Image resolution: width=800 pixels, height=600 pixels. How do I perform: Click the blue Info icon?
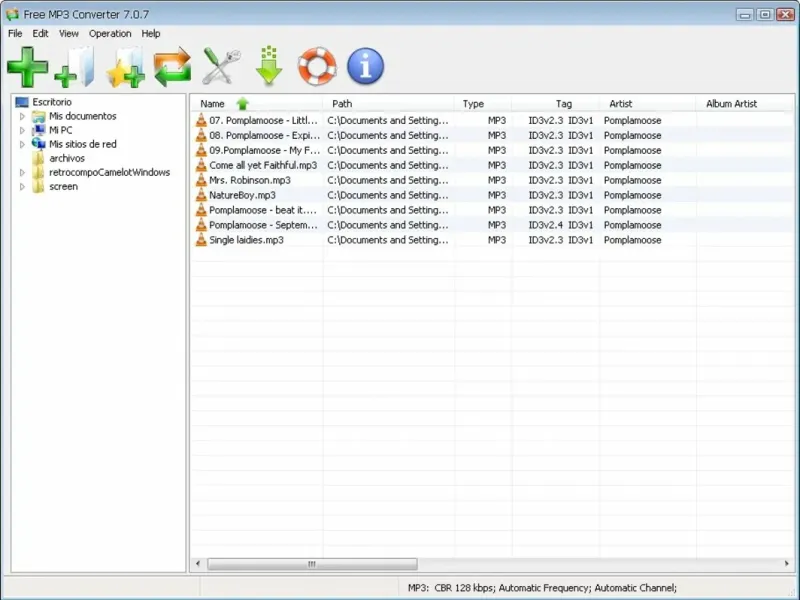[x=365, y=66]
